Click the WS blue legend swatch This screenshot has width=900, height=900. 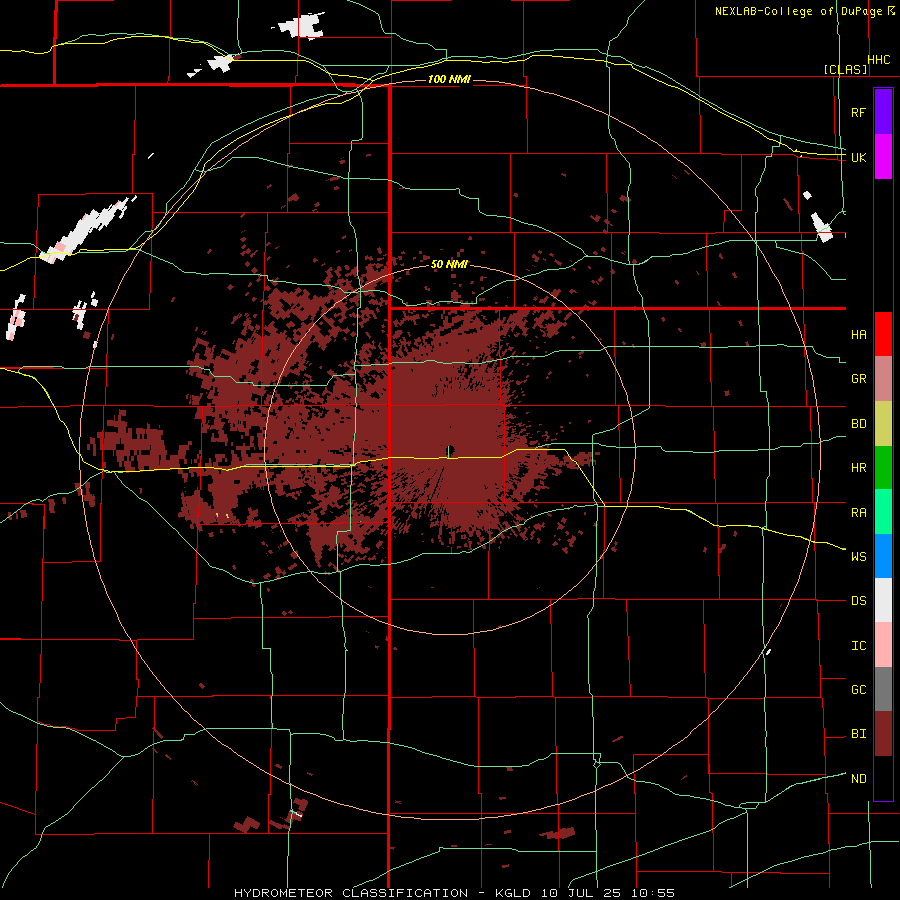pos(883,556)
